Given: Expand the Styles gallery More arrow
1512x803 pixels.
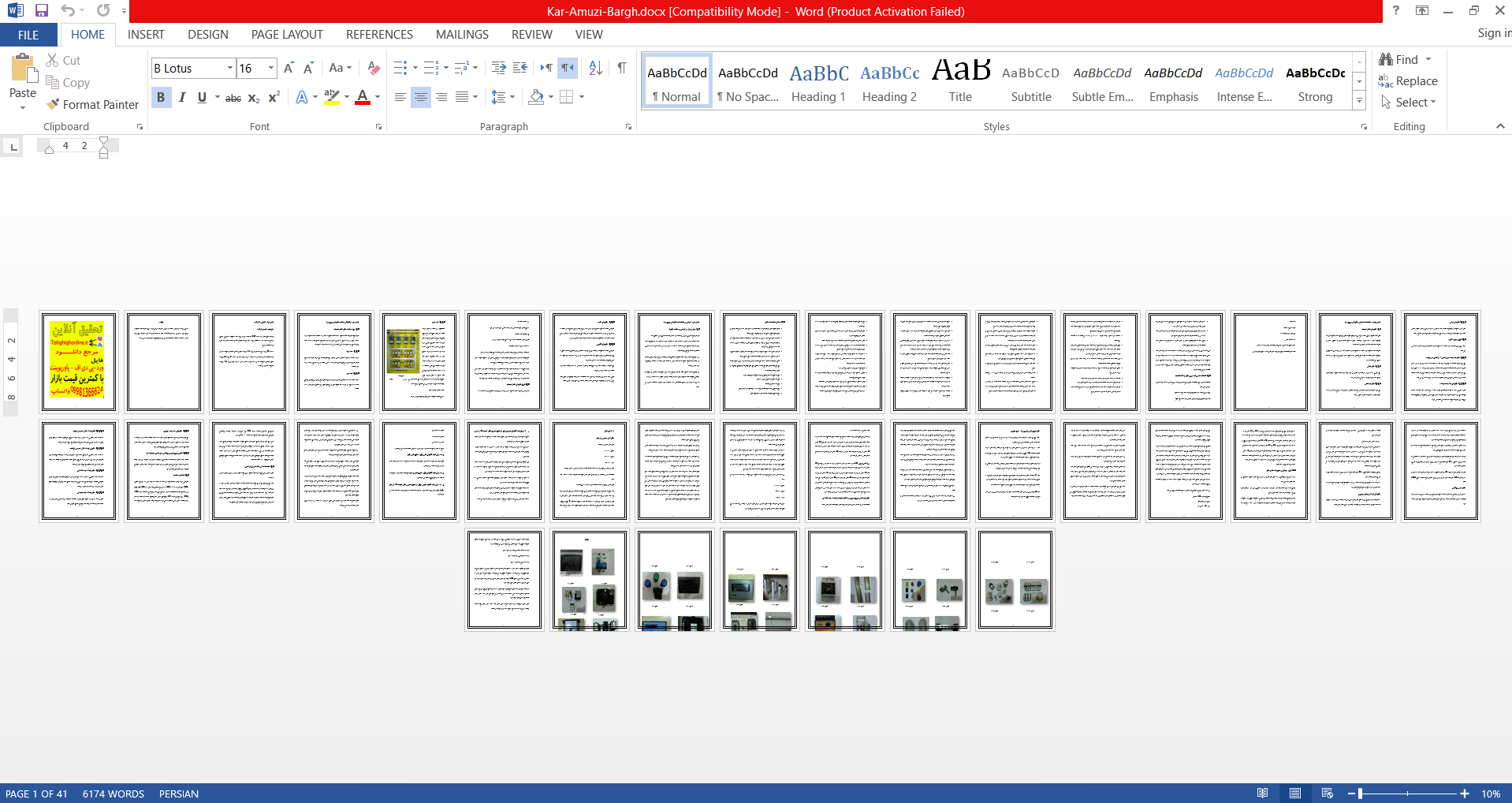Looking at the screenshot, I should tap(1359, 101).
